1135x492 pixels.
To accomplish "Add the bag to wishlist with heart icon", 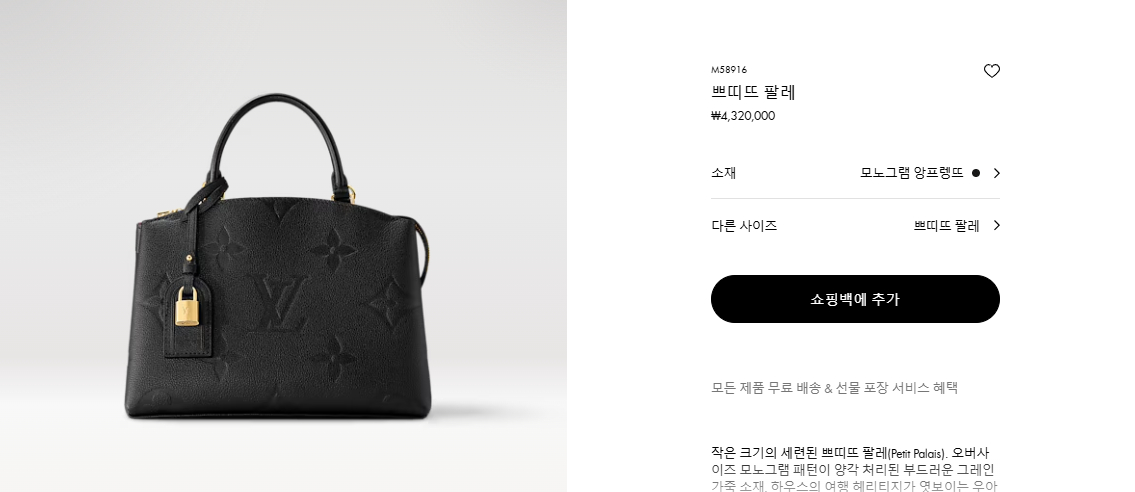I will pos(991,71).
